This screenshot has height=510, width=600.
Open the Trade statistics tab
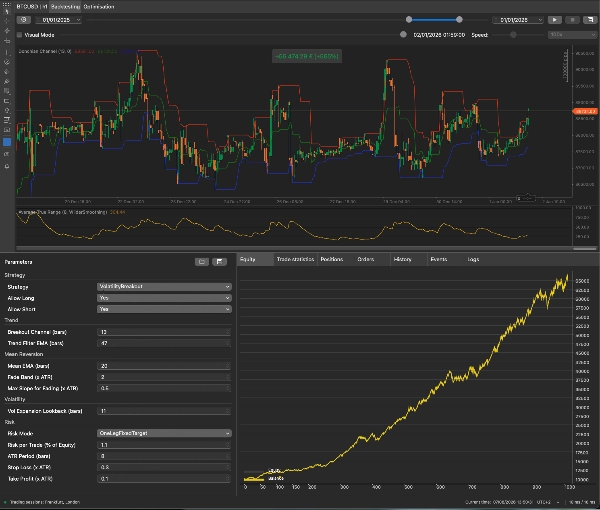[295, 259]
